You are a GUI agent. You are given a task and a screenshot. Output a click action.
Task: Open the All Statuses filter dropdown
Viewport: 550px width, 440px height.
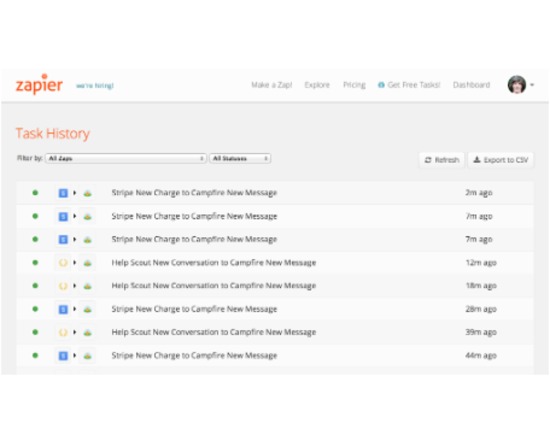[240, 159]
